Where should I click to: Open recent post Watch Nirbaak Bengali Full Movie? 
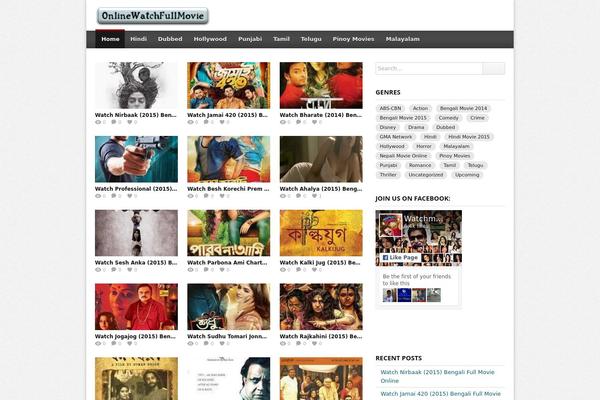[x=437, y=376]
